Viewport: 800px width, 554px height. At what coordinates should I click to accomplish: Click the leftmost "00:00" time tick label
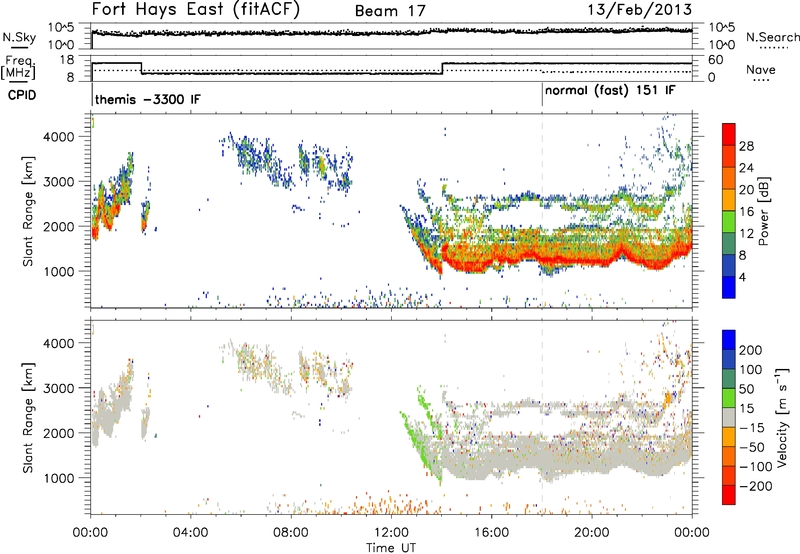pyautogui.click(x=90, y=533)
